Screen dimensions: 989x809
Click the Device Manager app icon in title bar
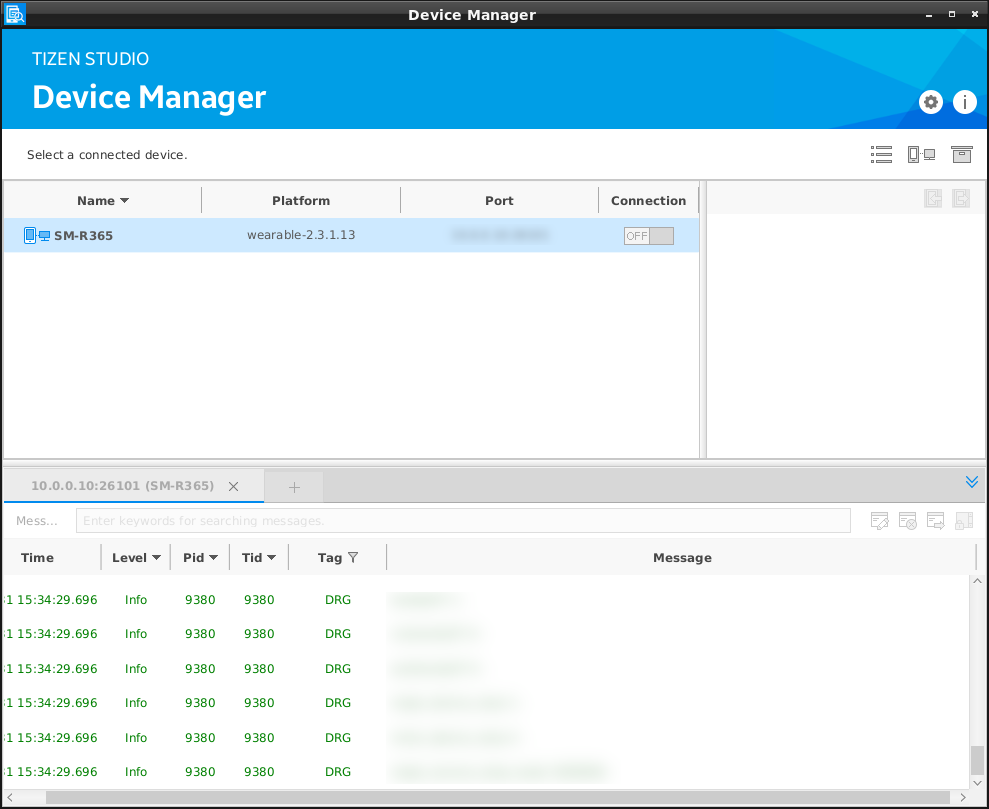tap(15, 14)
